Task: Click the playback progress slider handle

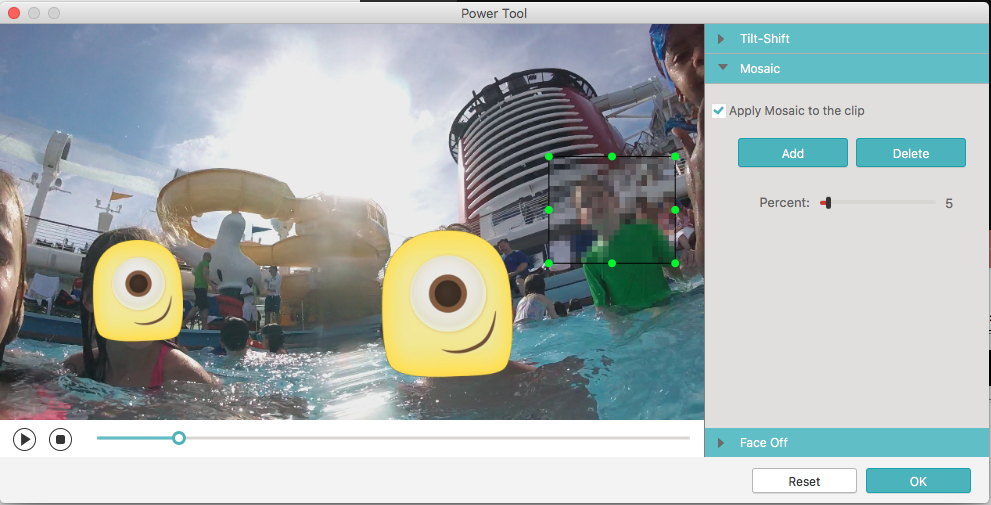Action: pos(179,438)
